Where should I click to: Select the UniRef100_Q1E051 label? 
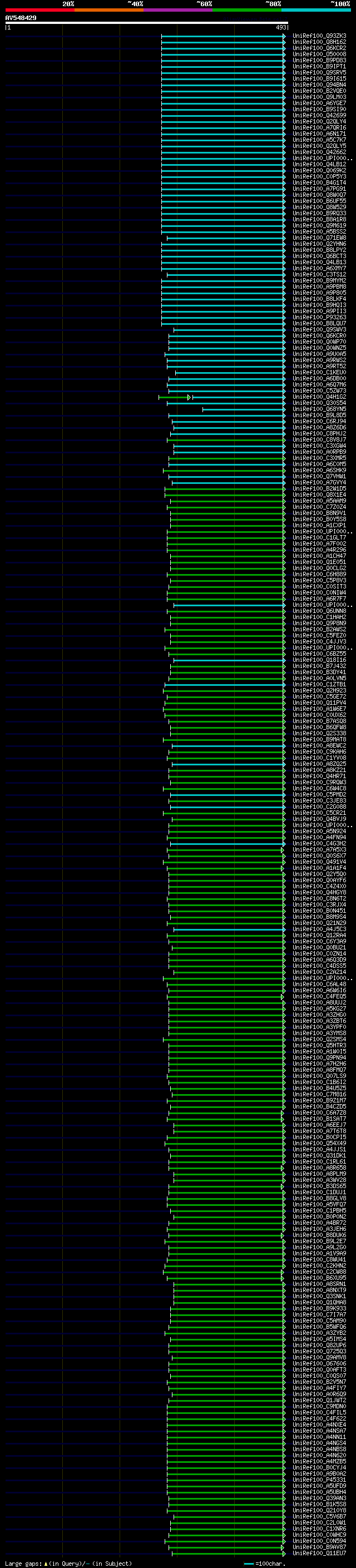click(x=319, y=562)
